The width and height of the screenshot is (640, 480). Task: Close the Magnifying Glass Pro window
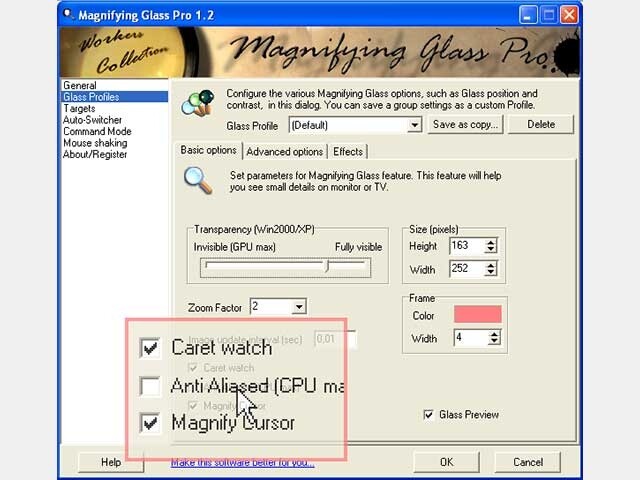[x=569, y=15]
